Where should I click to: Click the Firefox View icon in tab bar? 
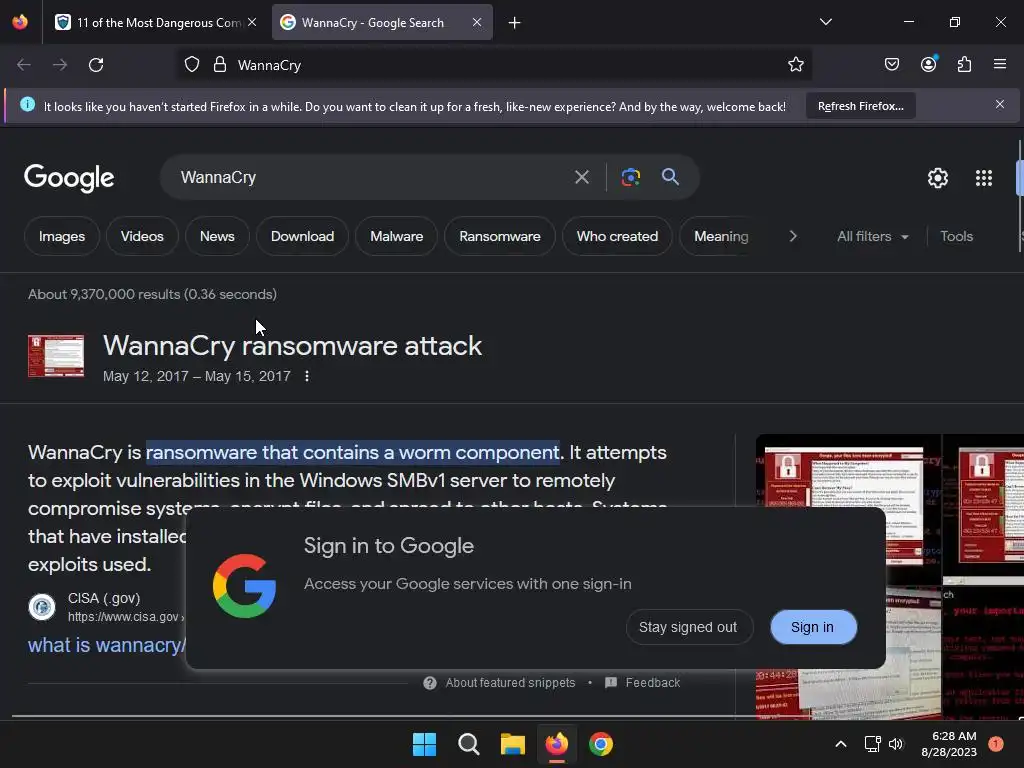point(20,22)
